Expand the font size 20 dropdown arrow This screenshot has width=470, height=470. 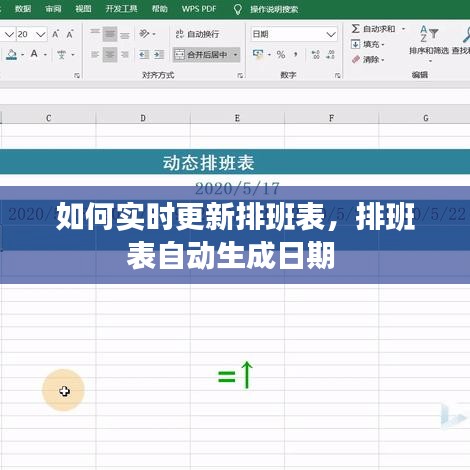point(41,34)
